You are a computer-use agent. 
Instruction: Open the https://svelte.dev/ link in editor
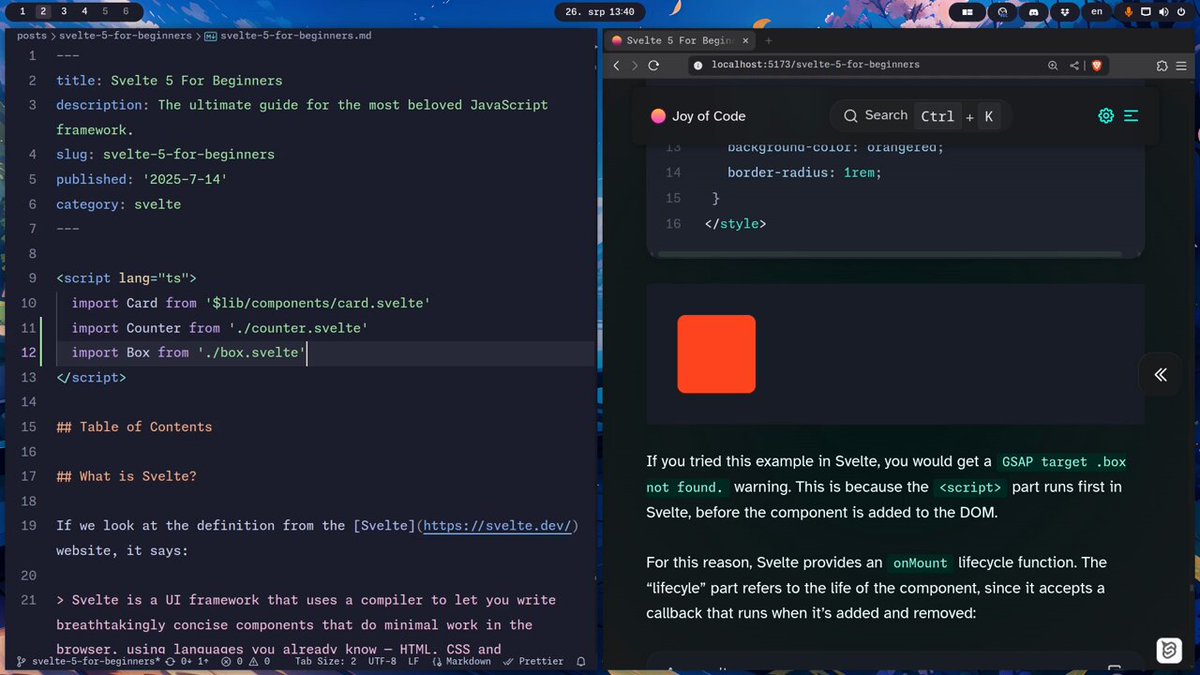(x=496, y=526)
